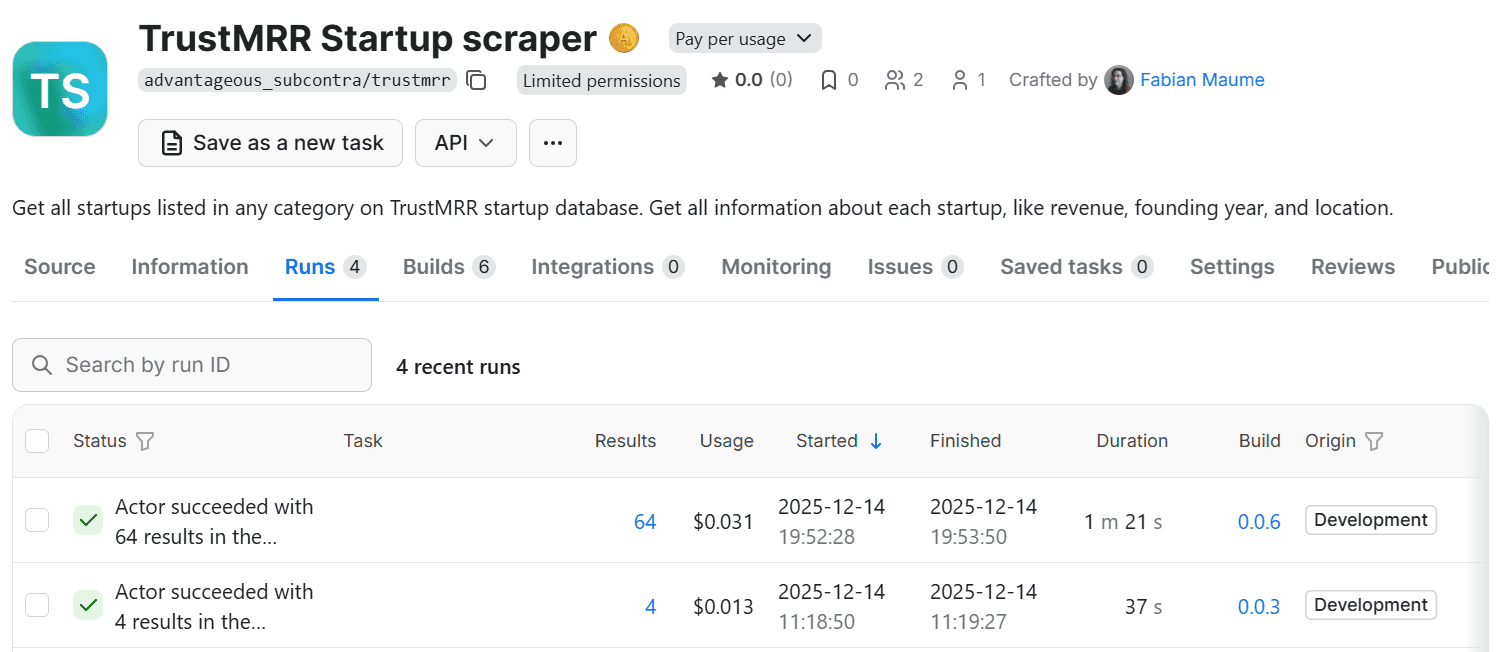Copy actor ID with the copy icon
The height and width of the screenshot is (652, 1509).
pos(477,80)
